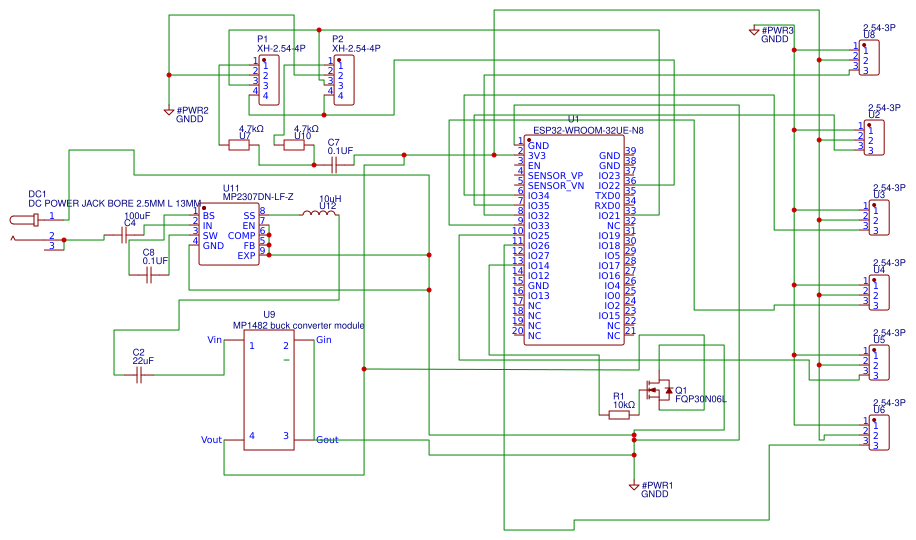Click the #PWR3 ground symbol
The width and height of the screenshot is (916, 540).
pos(754,32)
